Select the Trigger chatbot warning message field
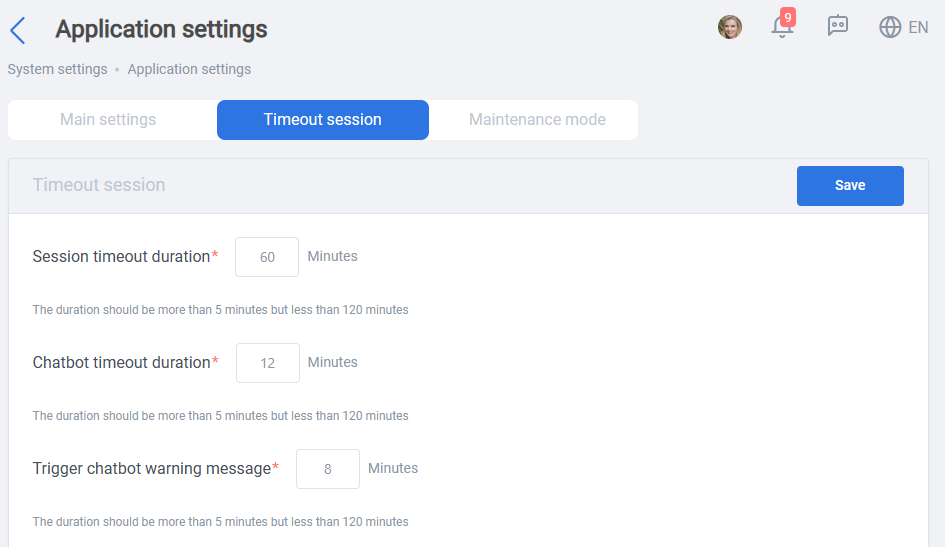 point(328,469)
